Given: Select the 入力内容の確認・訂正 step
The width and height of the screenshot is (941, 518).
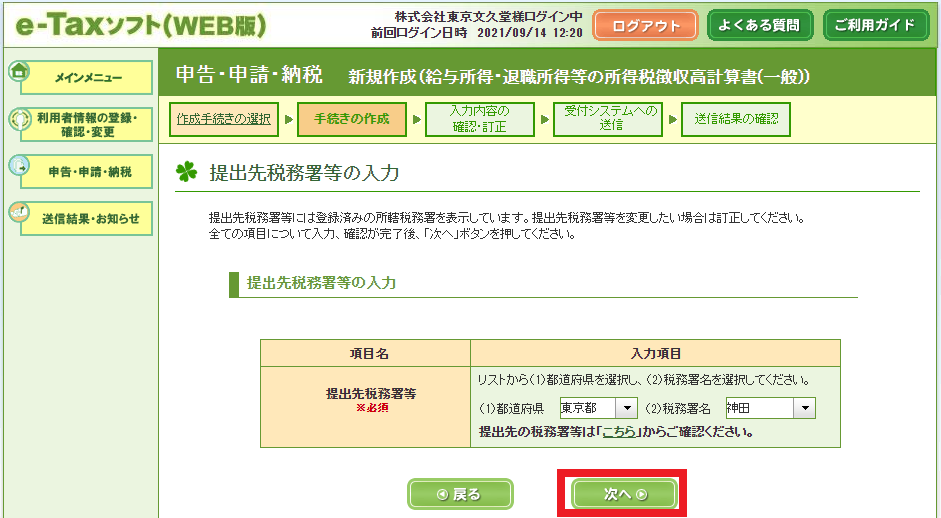Looking at the screenshot, I should 479,119.
